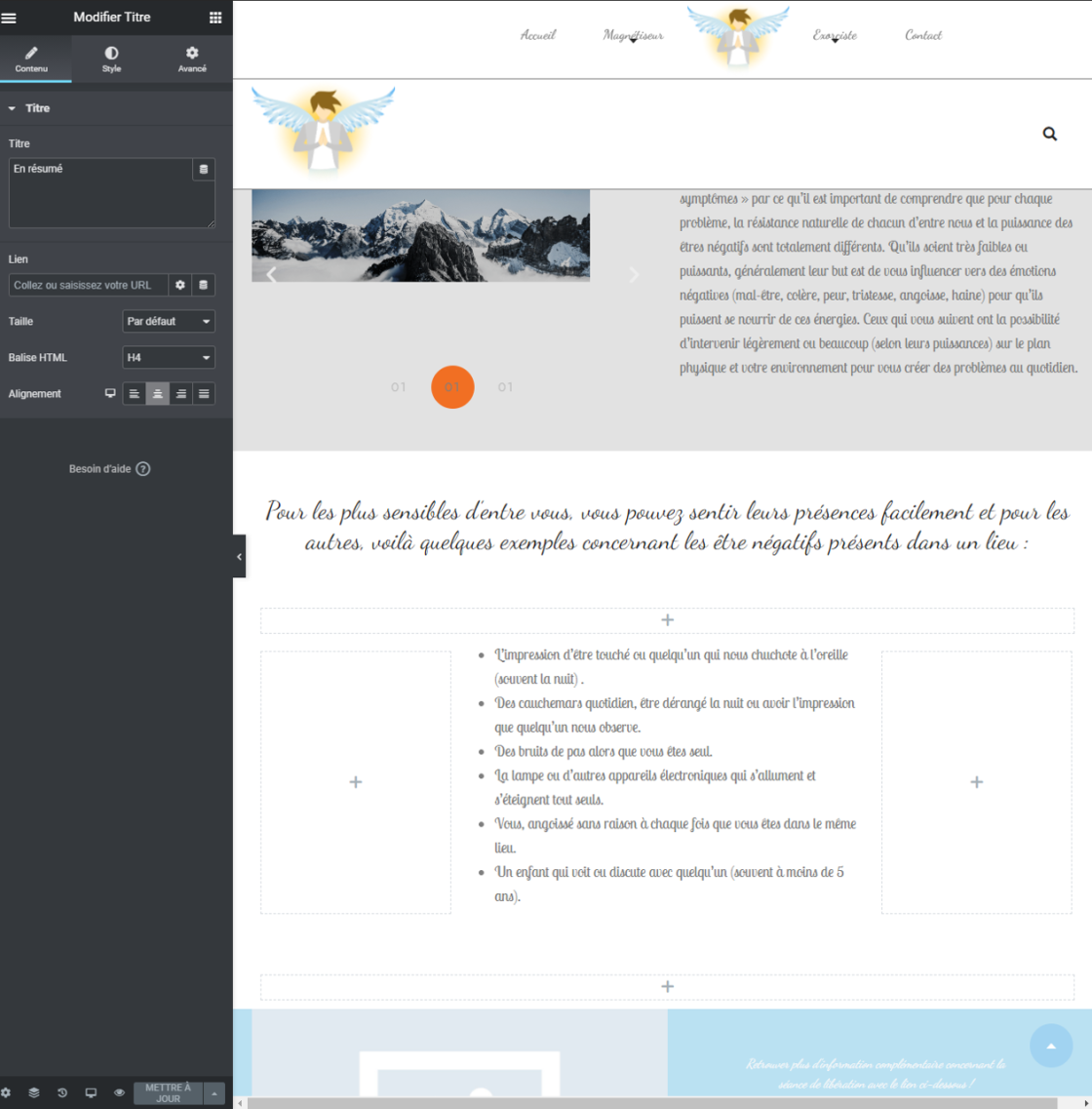Screen dimensions: 1092x1109
Task: Select the paragraph about symptômes
Action: click(x=878, y=283)
